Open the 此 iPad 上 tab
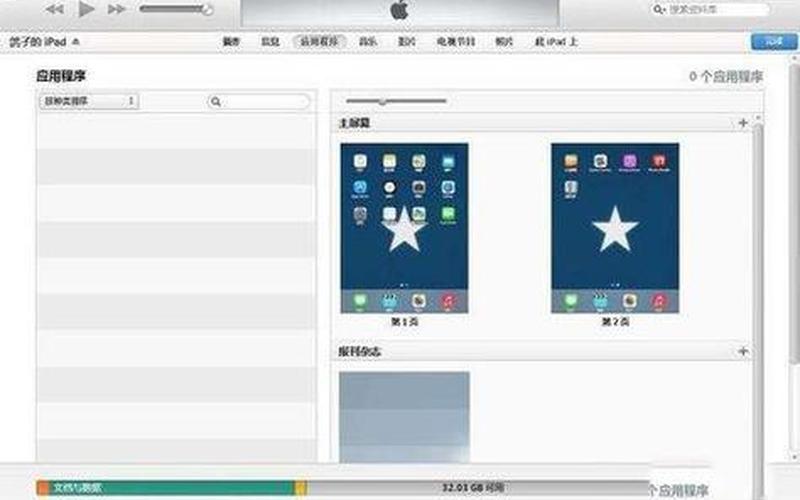Image resolution: width=800 pixels, height=500 pixels. [x=556, y=42]
